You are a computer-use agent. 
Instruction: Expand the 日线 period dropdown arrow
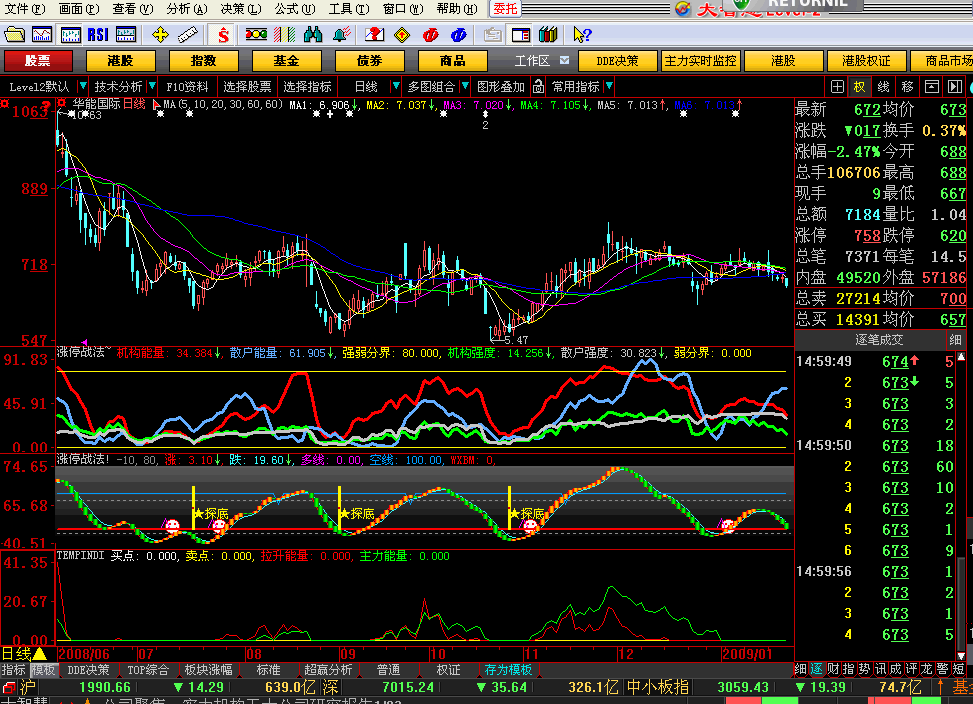pyautogui.click(x=395, y=86)
